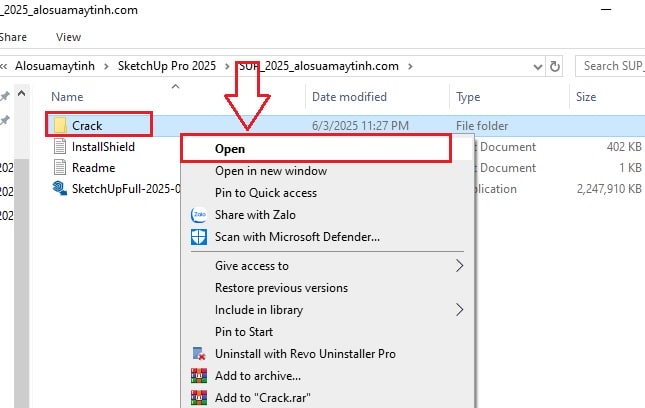Viewport: 645px width, 408px height.
Task: Refresh the folder with the refresh icon
Action: [x=555, y=66]
